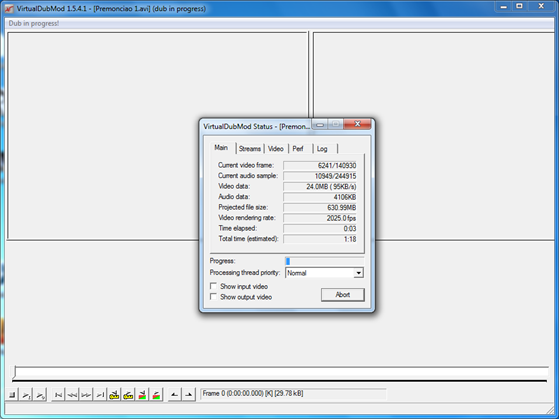The height and width of the screenshot is (419, 559).
Task: Set the selection end mark
Action: 189,395
